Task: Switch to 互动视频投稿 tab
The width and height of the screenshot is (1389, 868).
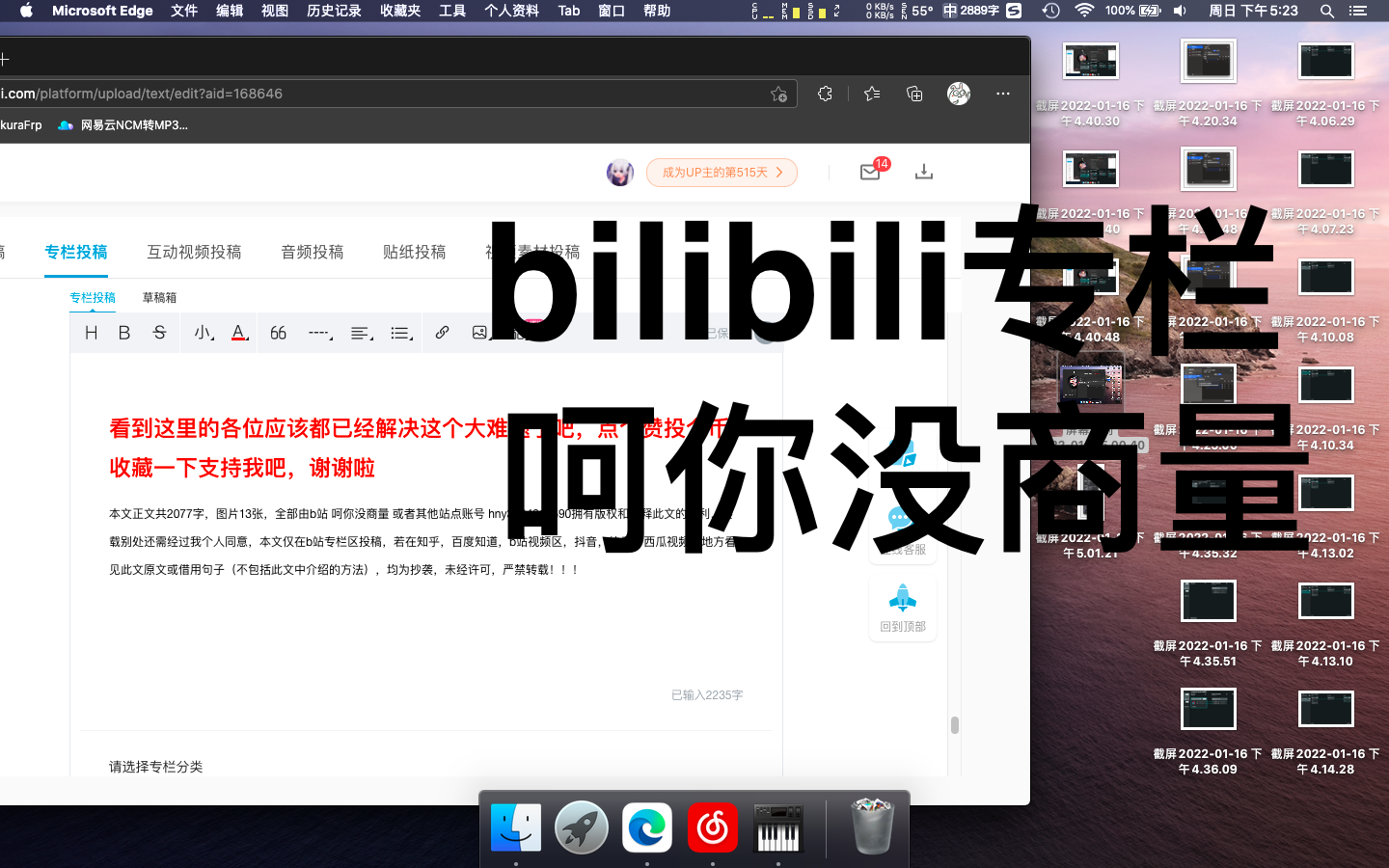Action: coord(194,252)
